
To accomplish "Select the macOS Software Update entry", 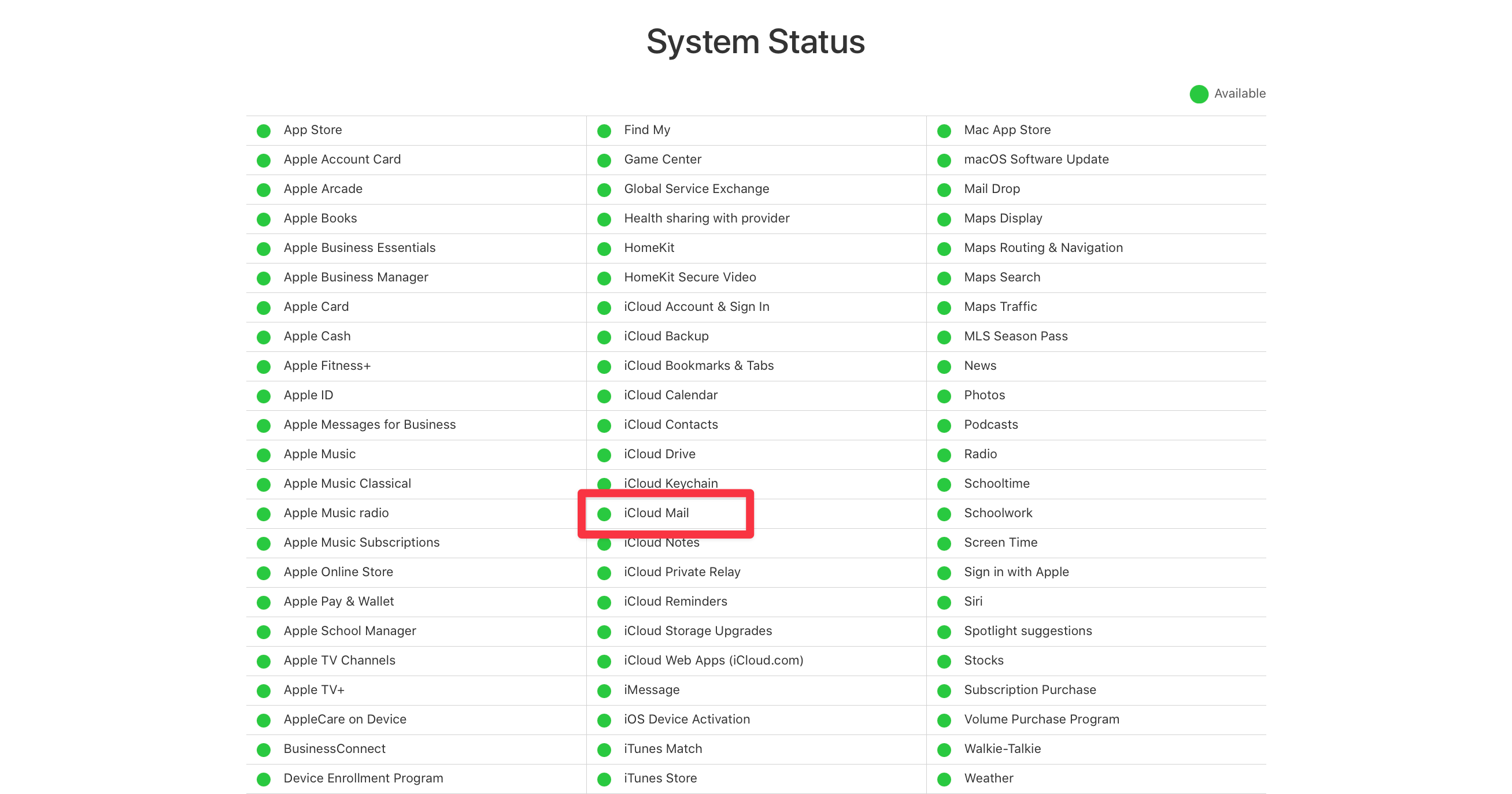I will click(1036, 159).
